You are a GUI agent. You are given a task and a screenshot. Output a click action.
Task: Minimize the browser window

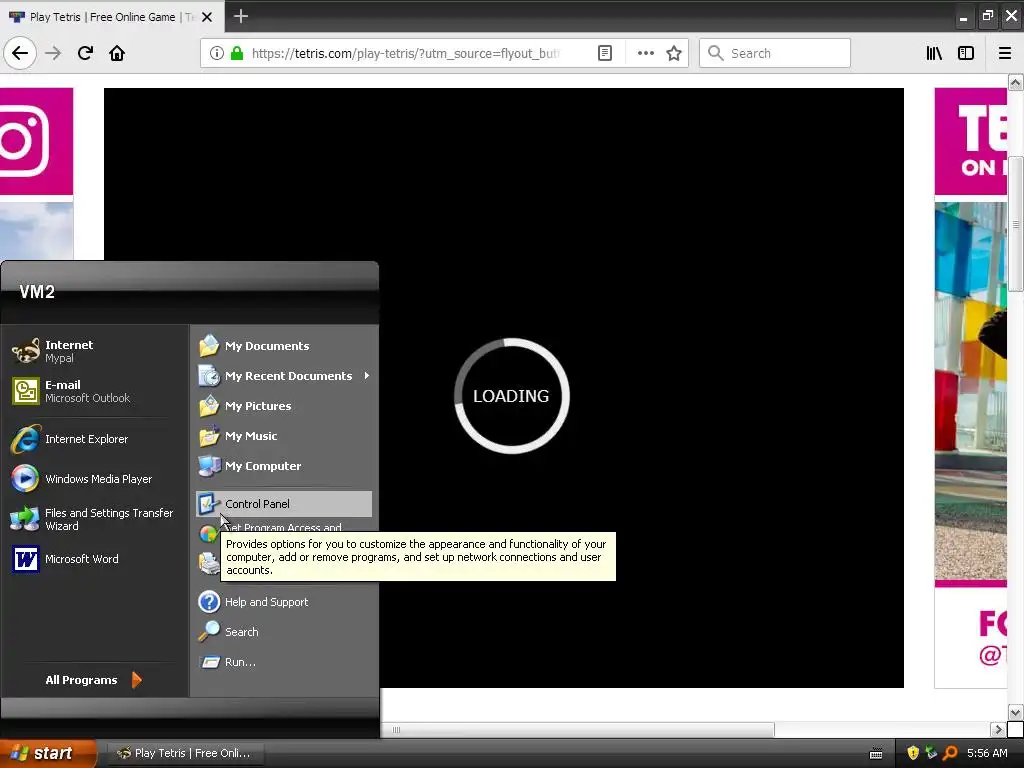tap(963, 16)
